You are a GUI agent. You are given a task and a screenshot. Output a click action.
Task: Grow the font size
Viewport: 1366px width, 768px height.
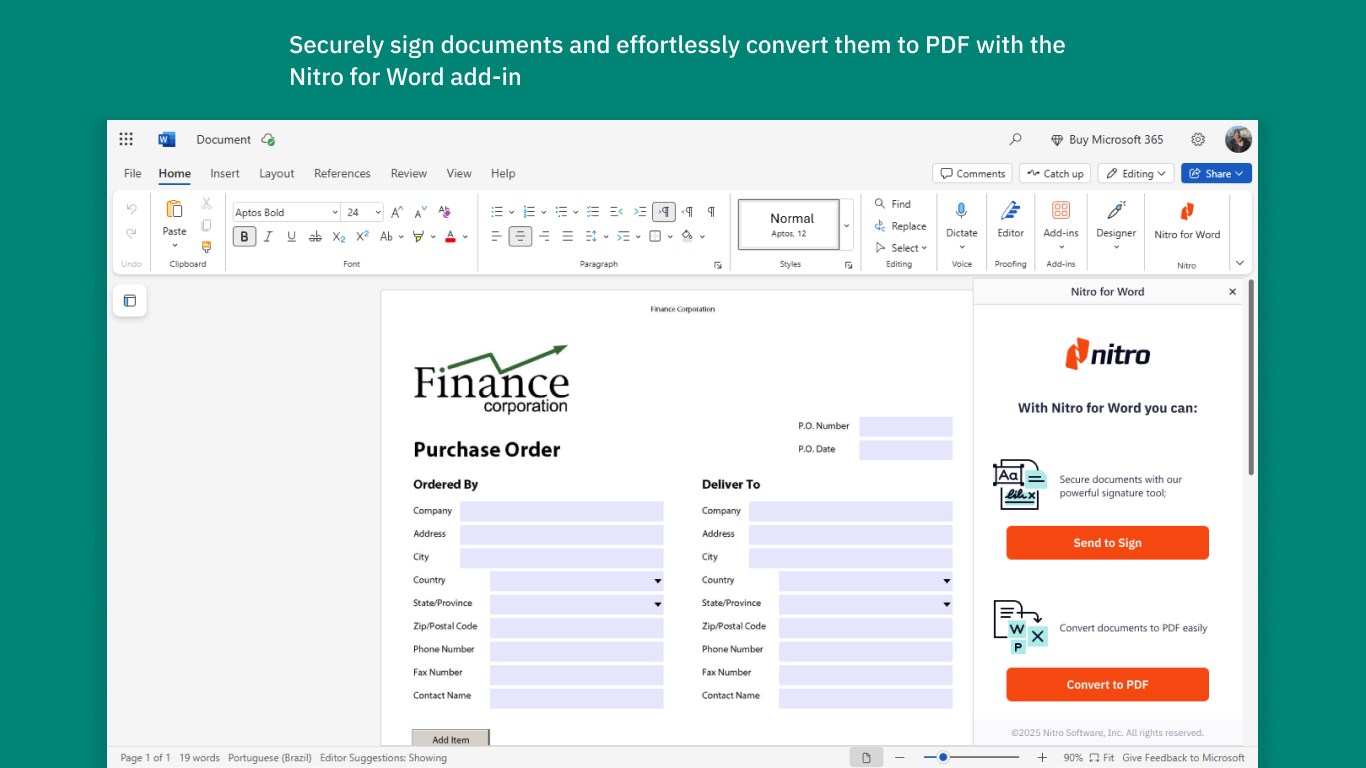click(397, 212)
